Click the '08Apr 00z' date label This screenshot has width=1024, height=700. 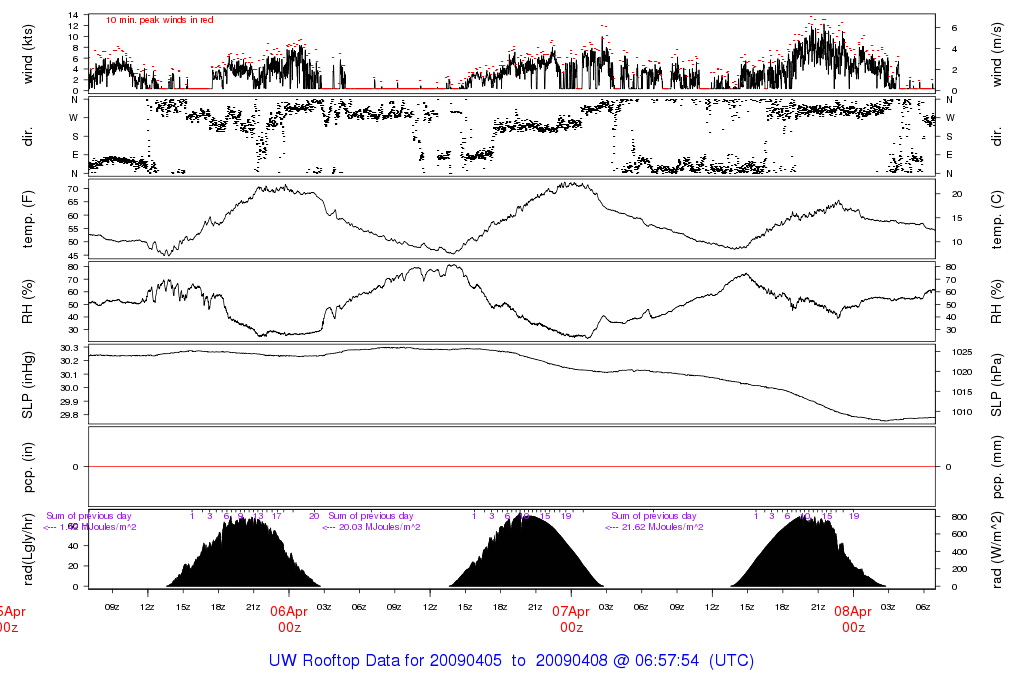(x=853, y=619)
